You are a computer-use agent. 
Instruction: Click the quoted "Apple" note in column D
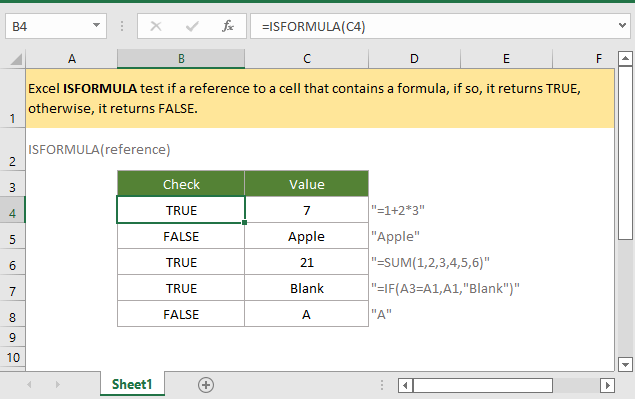click(x=395, y=236)
